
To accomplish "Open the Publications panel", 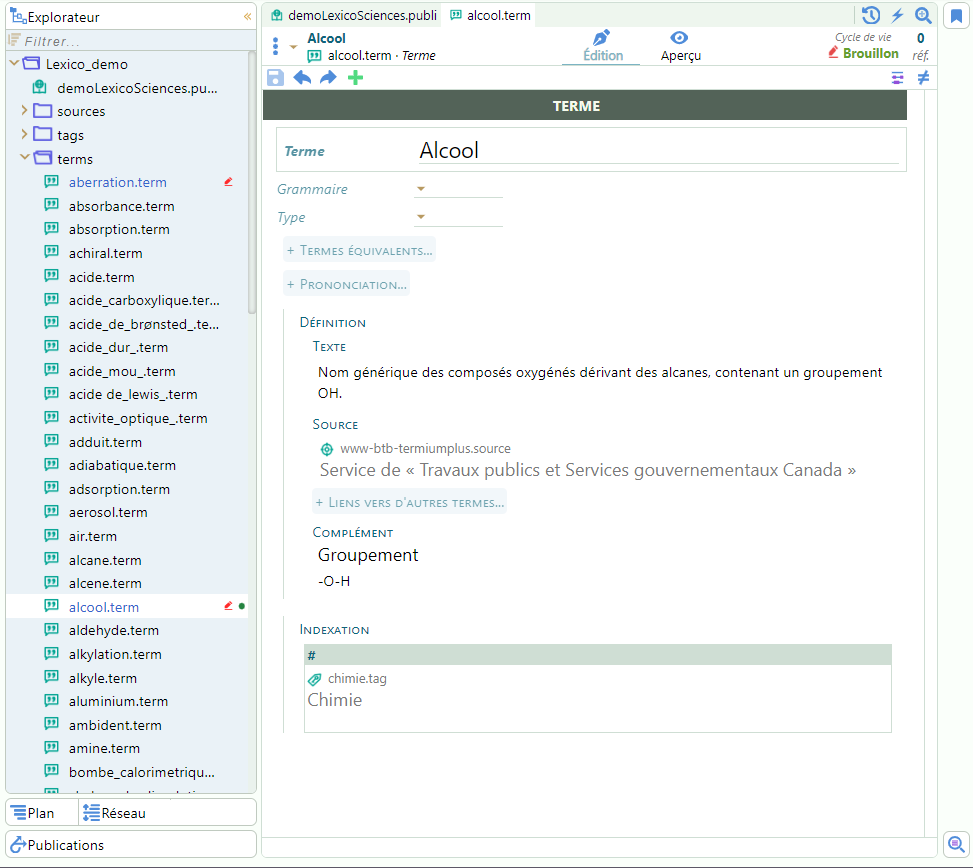I will pos(131,845).
